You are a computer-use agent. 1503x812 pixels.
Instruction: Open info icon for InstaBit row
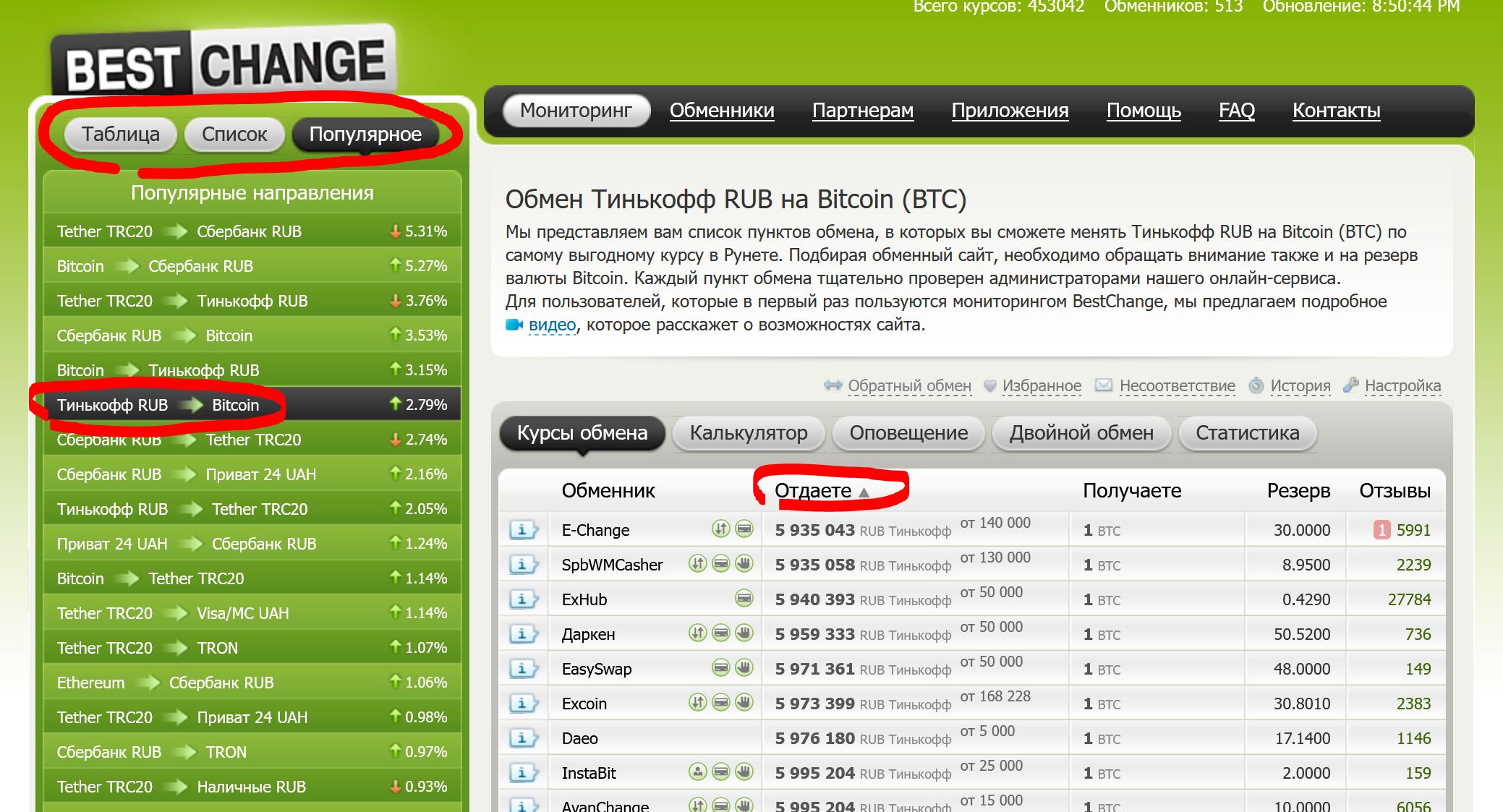[523, 773]
